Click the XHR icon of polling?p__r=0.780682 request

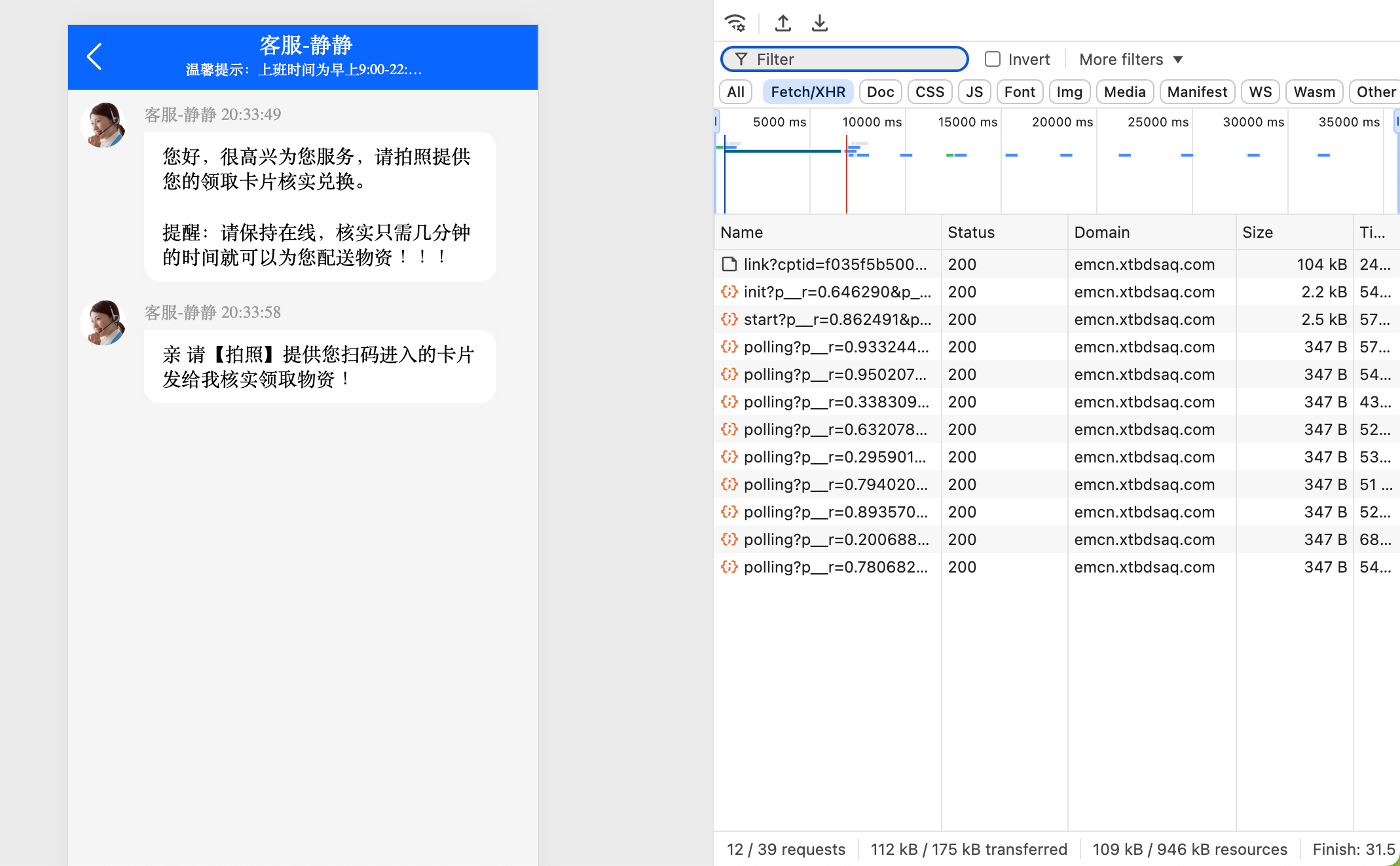pyautogui.click(x=729, y=567)
